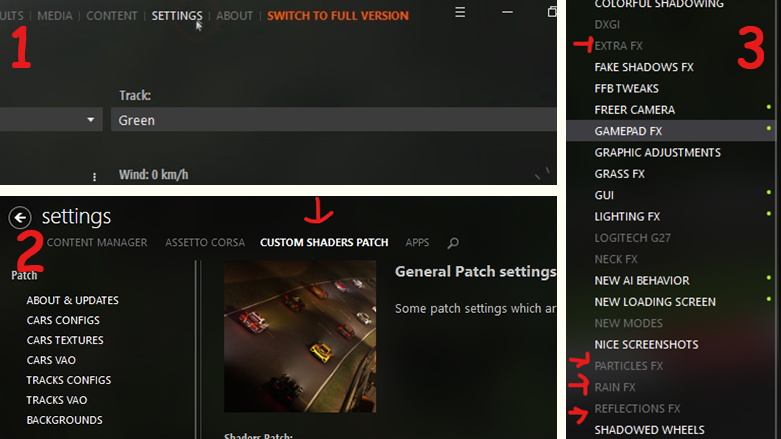This screenshot has height=439, width=781.
Task: Open TRACKS VAO in Patch list
Action: tap(57, 400)
